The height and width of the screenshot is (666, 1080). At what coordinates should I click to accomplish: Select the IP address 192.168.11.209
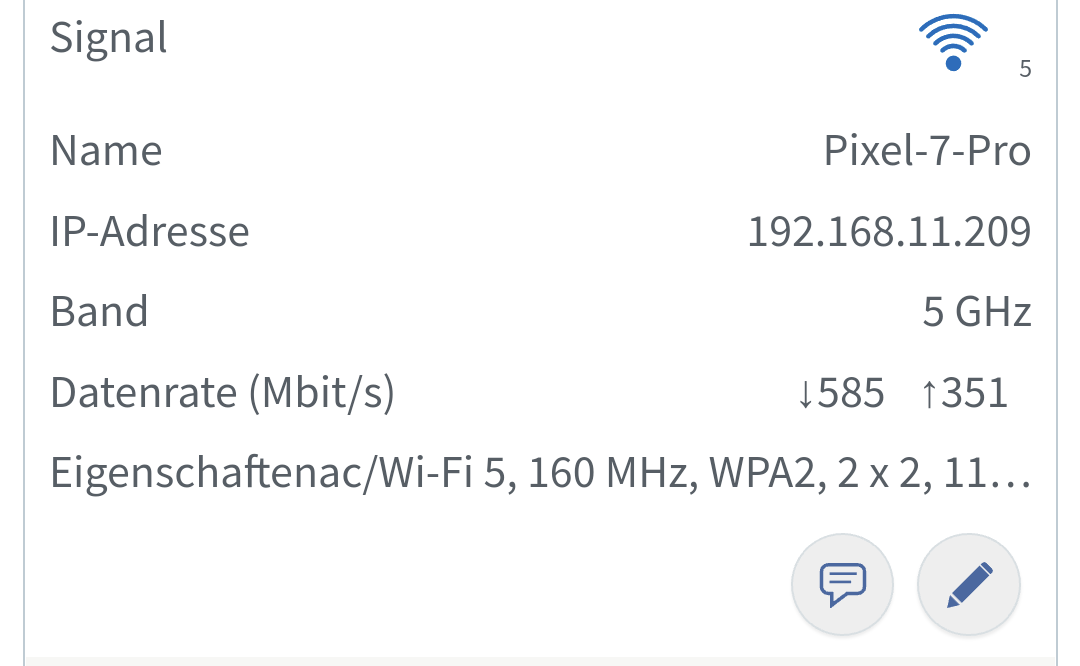[x=889, y=232]
